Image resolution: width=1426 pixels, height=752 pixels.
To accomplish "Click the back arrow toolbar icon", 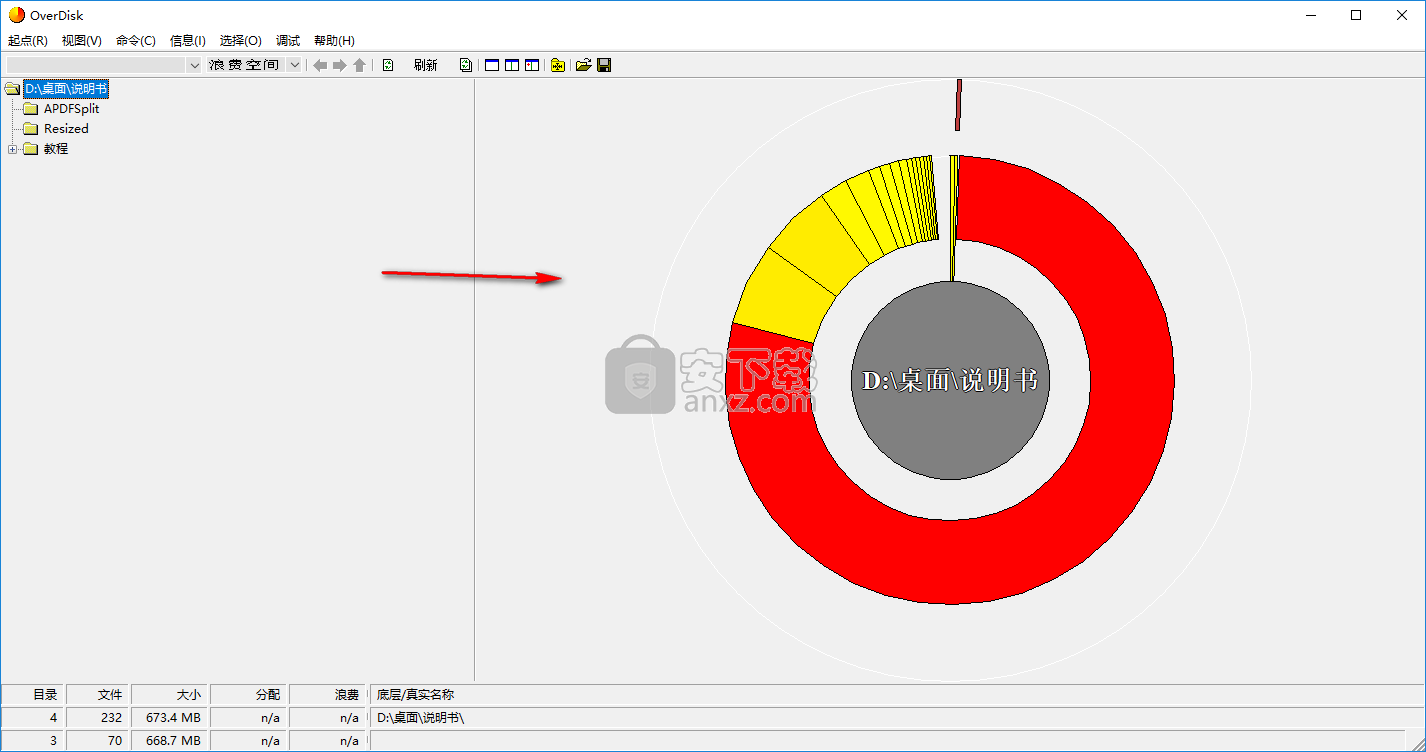I will [x=320, y=65].
